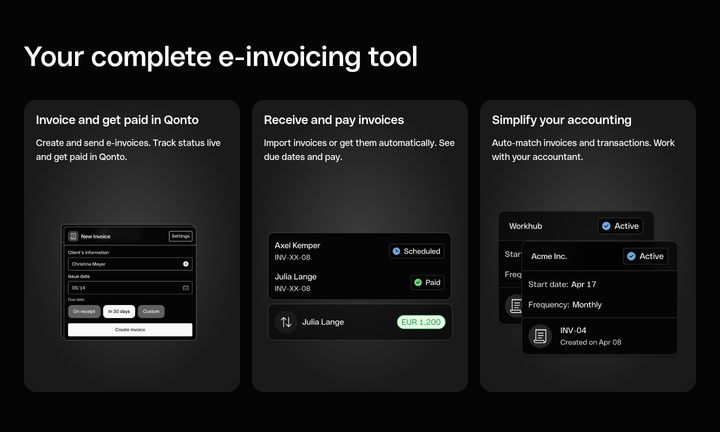Click the New invoice panel title text
This screenshot has width=720, height=432.
point(96,236)
